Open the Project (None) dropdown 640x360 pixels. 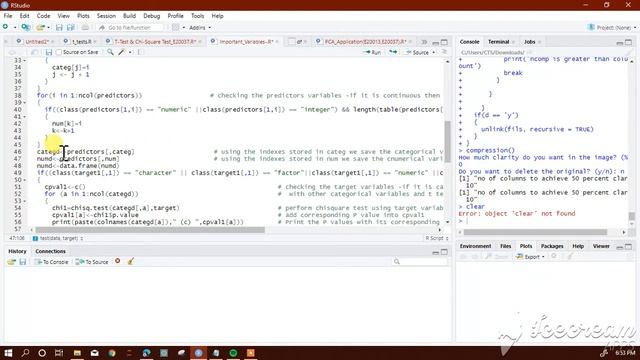click(x=612, y=27)
